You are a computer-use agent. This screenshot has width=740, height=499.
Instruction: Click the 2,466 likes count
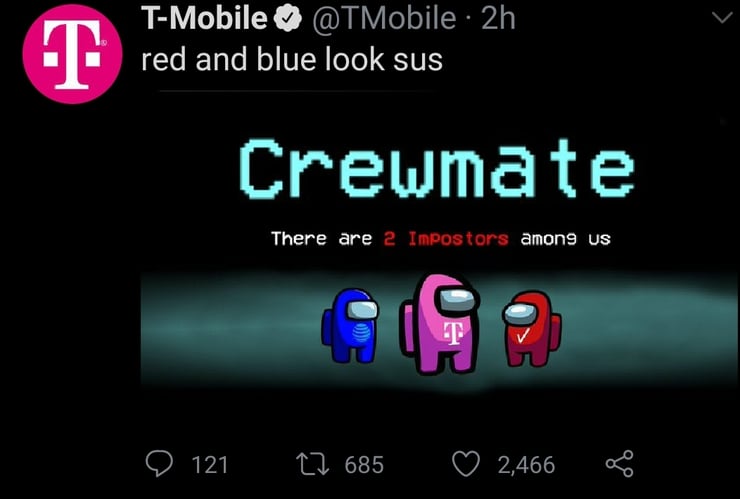526,465
